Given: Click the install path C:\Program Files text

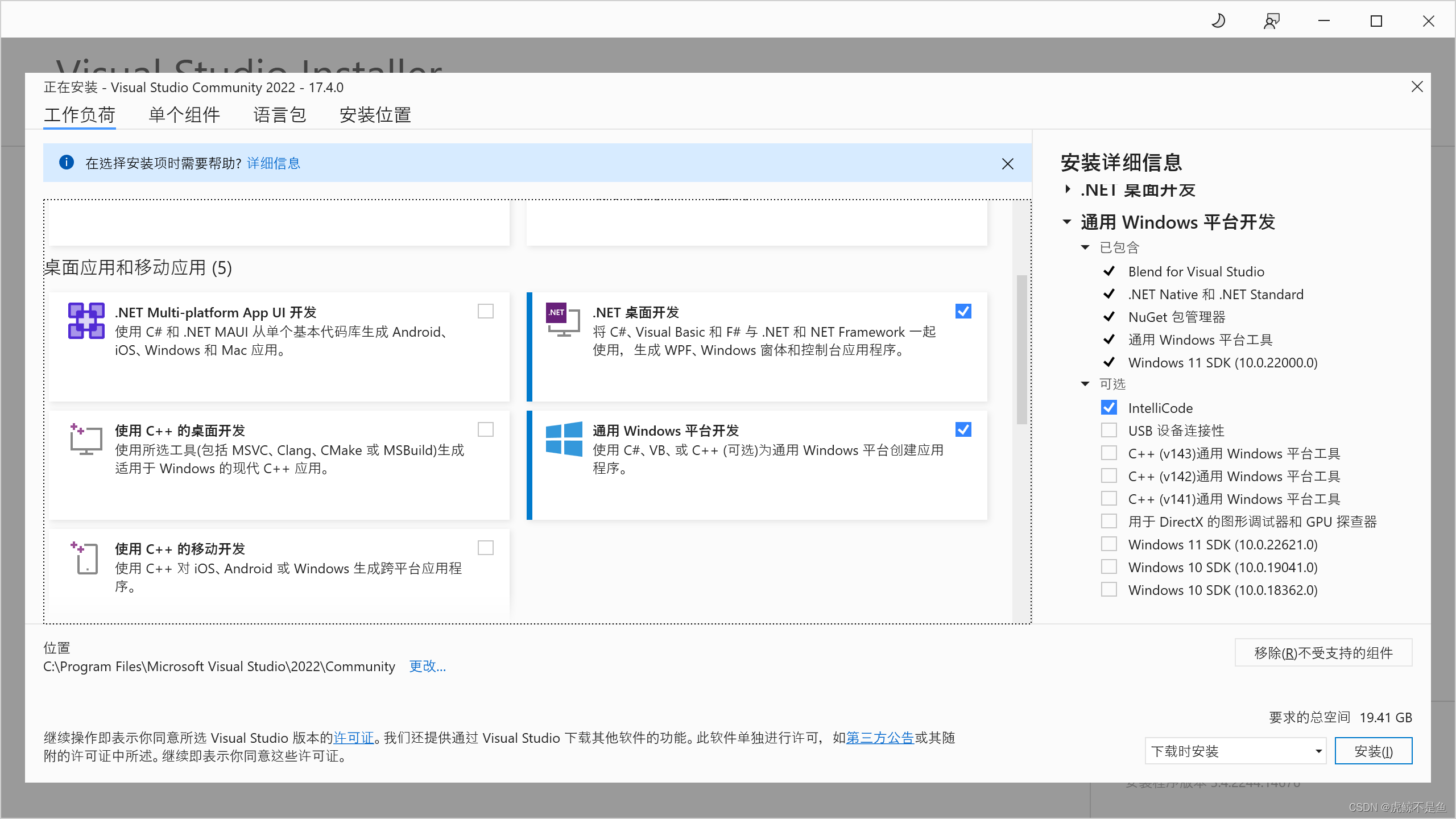Looking at the screenshot, I should tap(220, 666).
